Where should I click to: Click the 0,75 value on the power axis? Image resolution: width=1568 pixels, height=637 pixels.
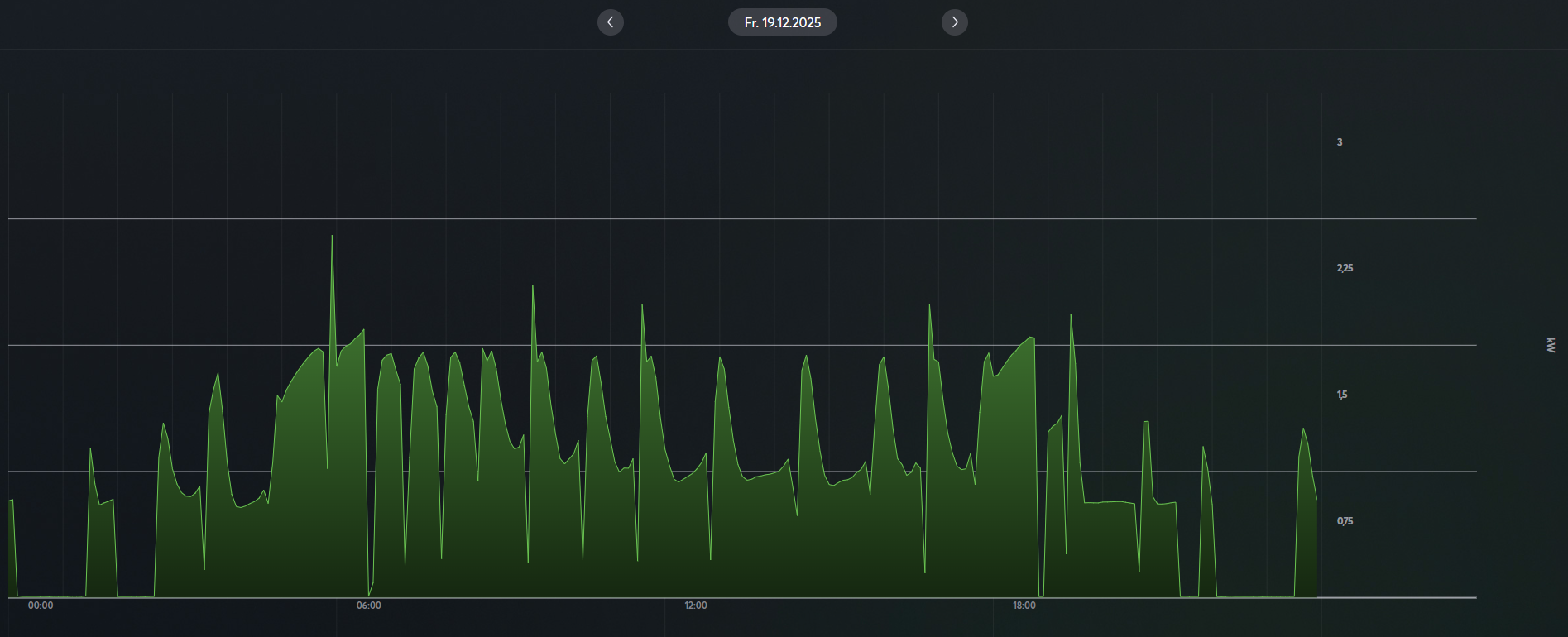pyautogui.click(x=1345, y=521)
